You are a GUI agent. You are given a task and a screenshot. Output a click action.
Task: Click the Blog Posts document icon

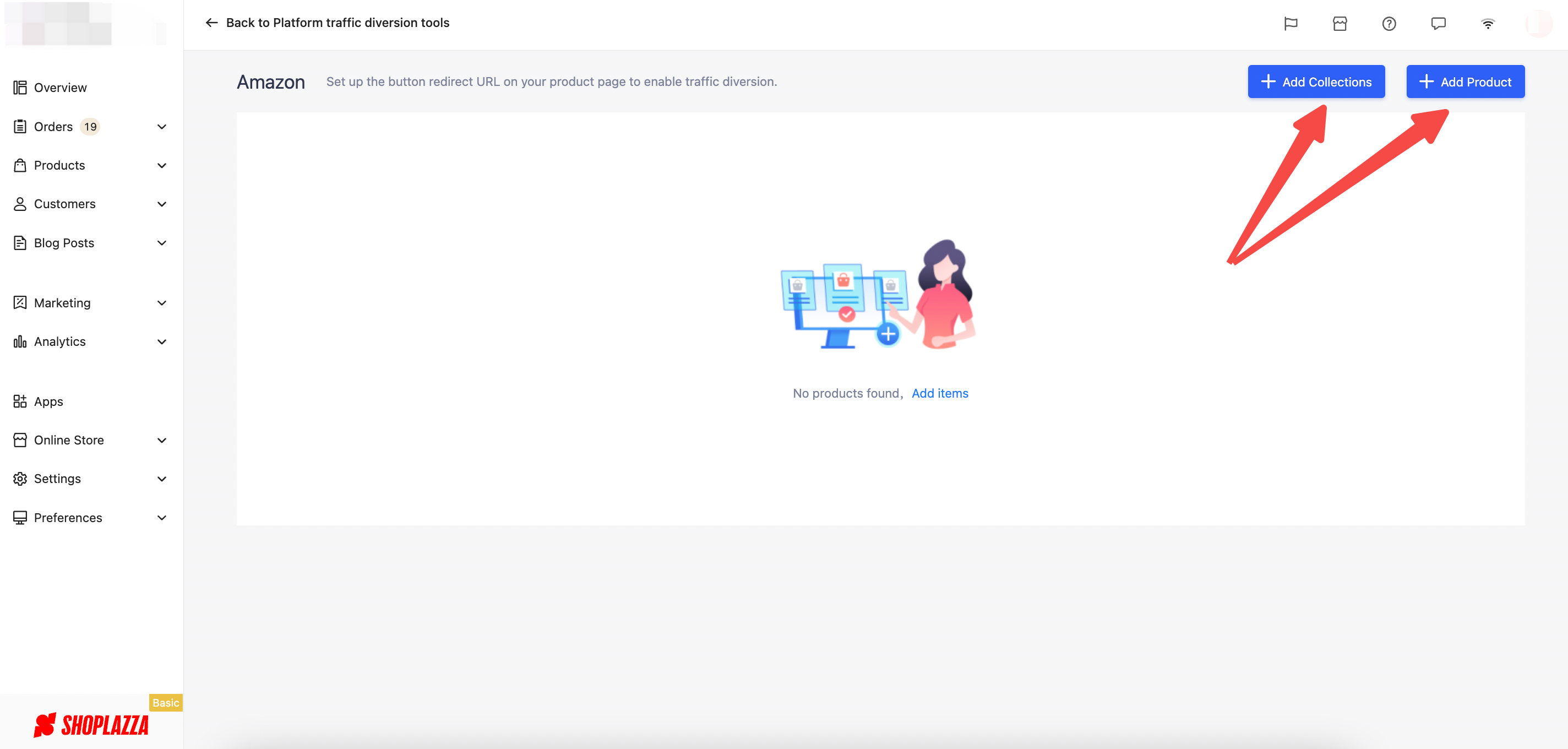[x=20, y=243]
